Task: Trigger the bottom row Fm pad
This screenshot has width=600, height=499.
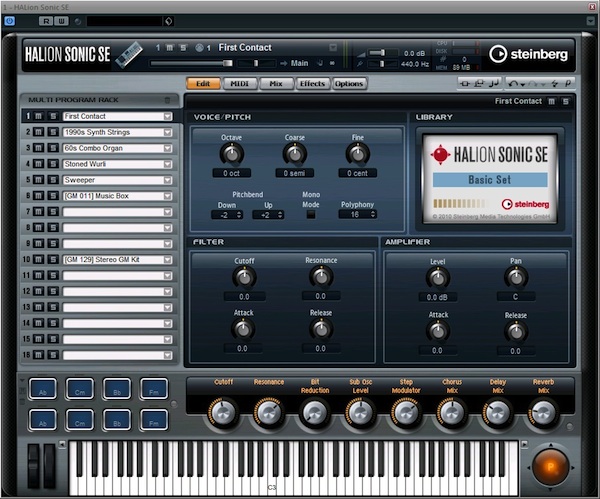Action: point(154,420)
